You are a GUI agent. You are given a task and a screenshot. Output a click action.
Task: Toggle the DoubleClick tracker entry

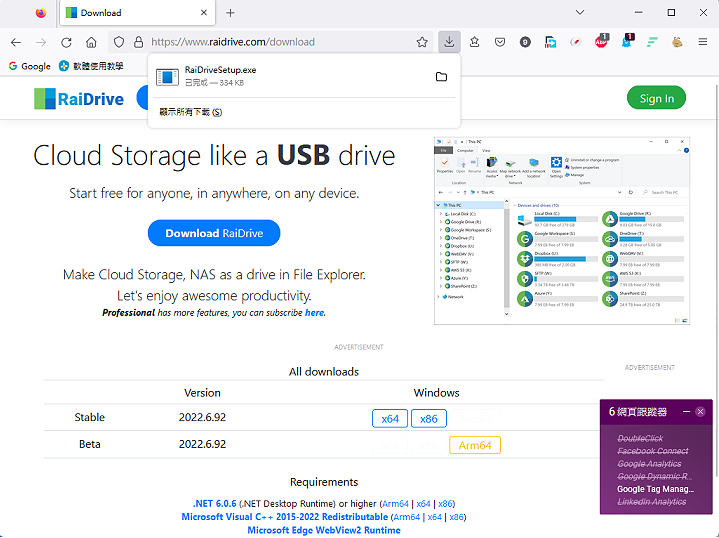tap(640, 438)
